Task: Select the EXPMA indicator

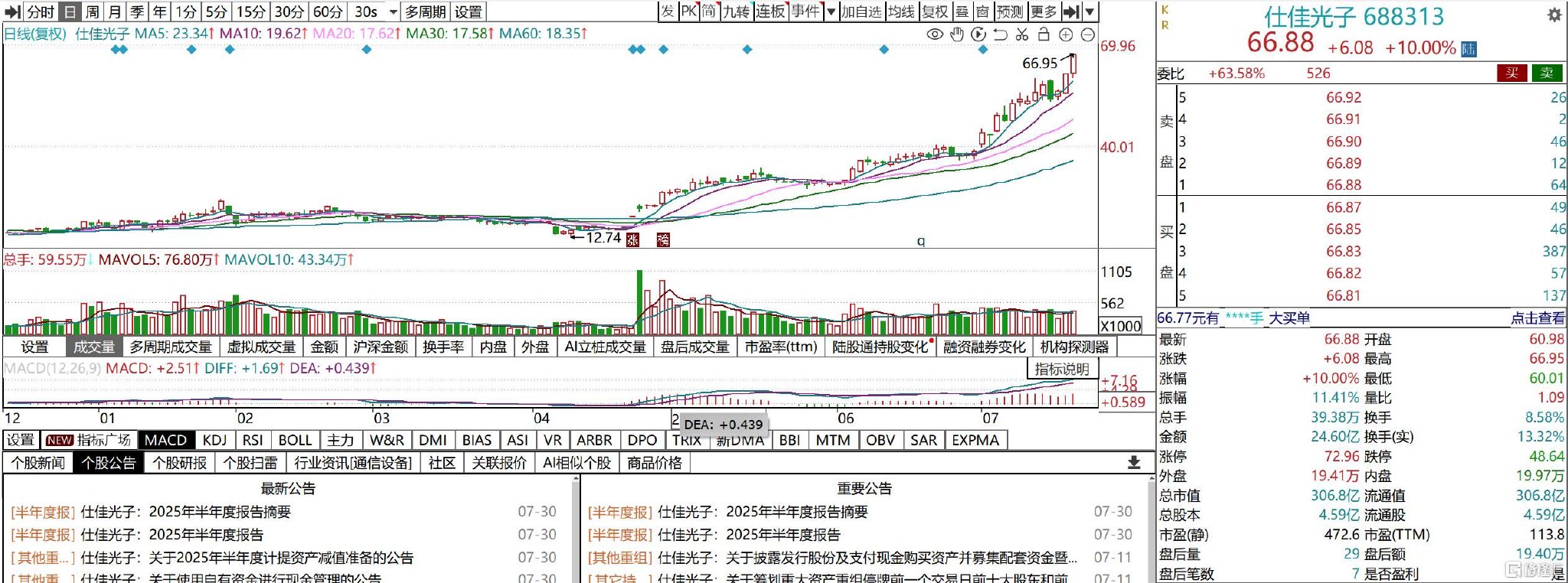Action: click(975, 440)
